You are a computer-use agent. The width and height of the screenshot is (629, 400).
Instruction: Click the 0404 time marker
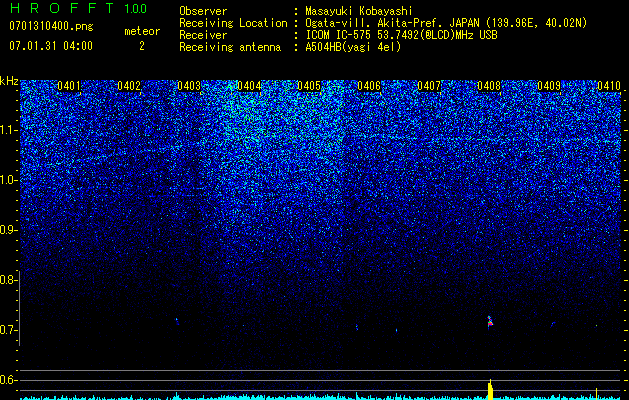click(249, 86)
